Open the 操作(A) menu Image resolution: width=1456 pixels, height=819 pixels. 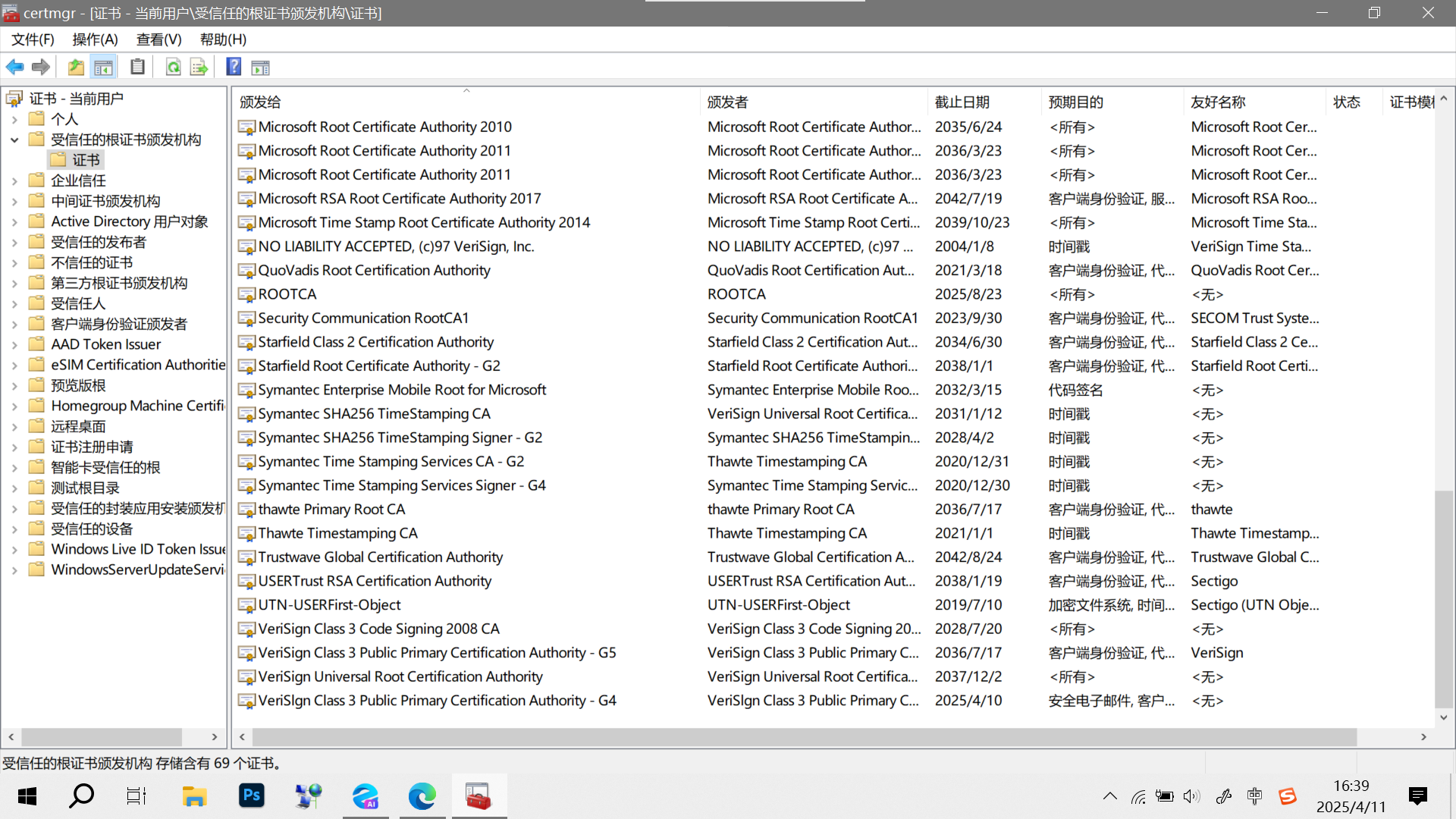tap(95, 39)
